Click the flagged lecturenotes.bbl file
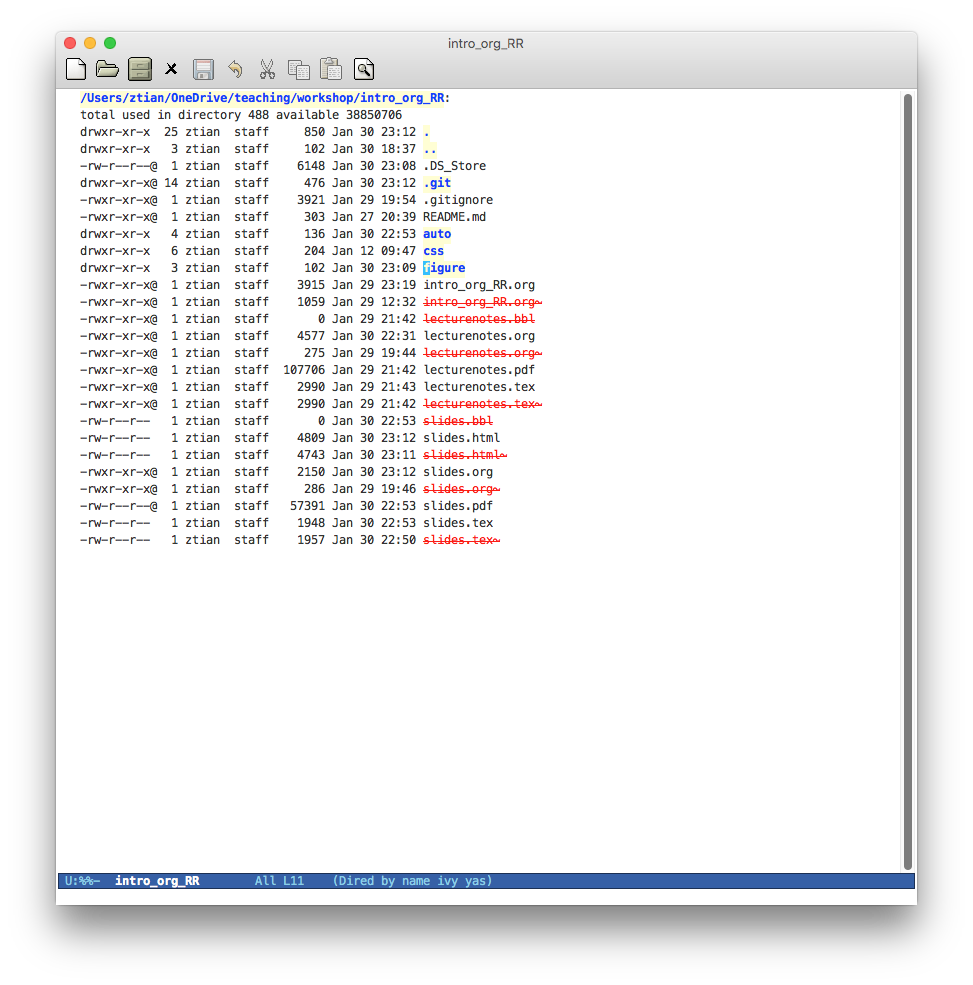The width and height of the screenshot is (973, 985). pyautogui.click(x=479, y=318)
